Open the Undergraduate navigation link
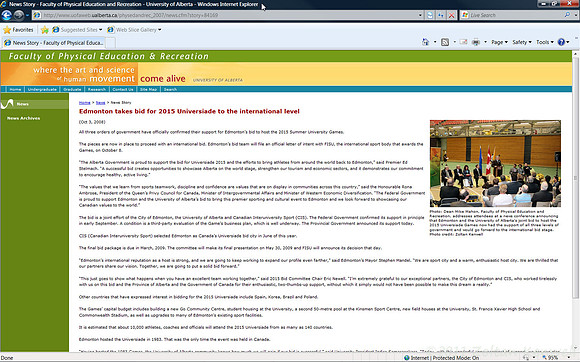 point(42,89)
